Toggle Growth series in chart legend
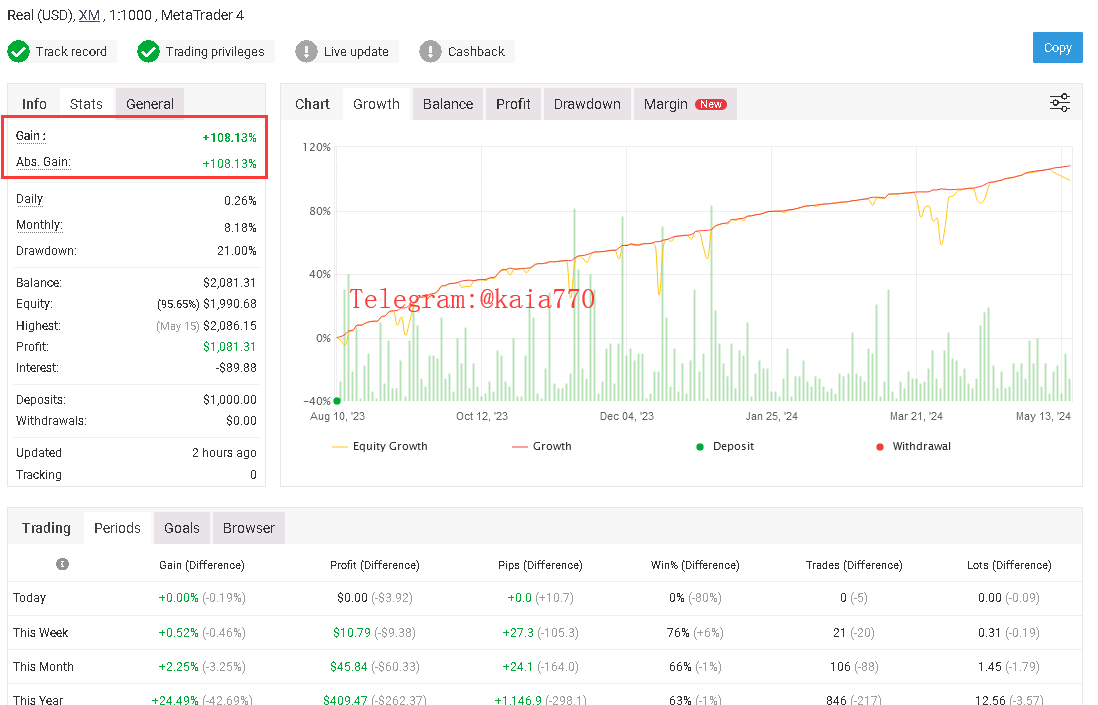The width and height of the screenshot is (1098, 705). [542, 446]
